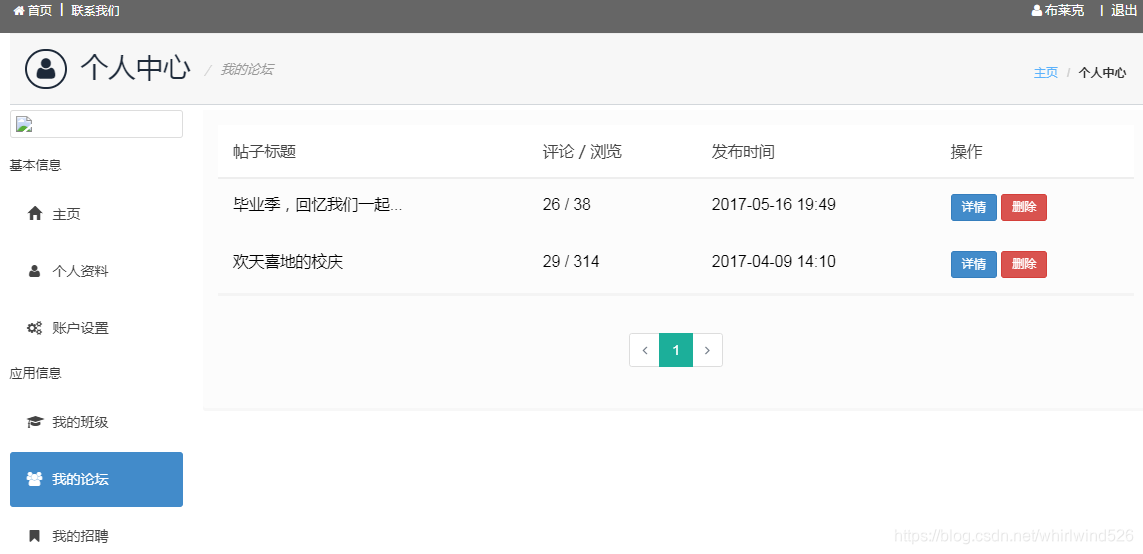This screenshot has height=554, width=1143.
Task: Open 主页 in the sidebar menu
Action: click(96, 214)
